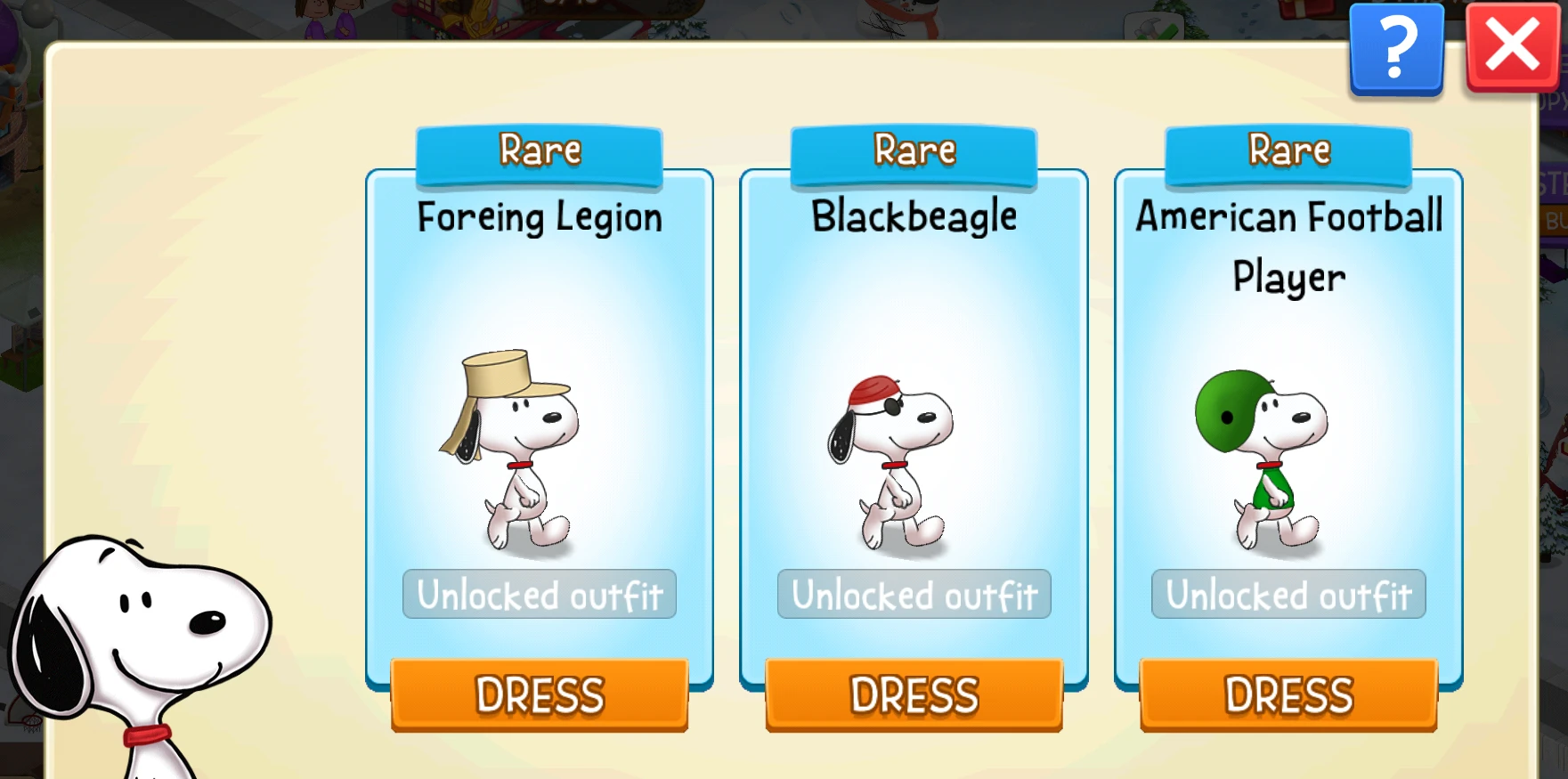This screenshot has width=1568, height=779.
Task: Click the American Football Player title text
Action: point(1288,247)
